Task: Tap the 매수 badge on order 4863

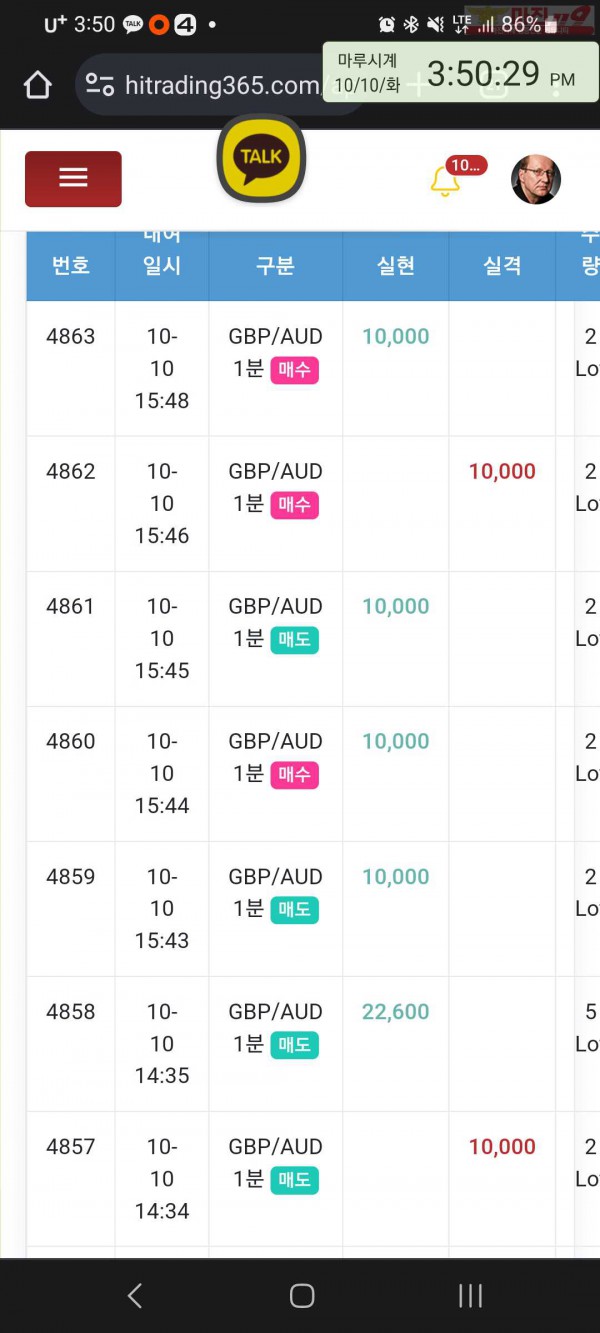Action: [x=295, y=370]
